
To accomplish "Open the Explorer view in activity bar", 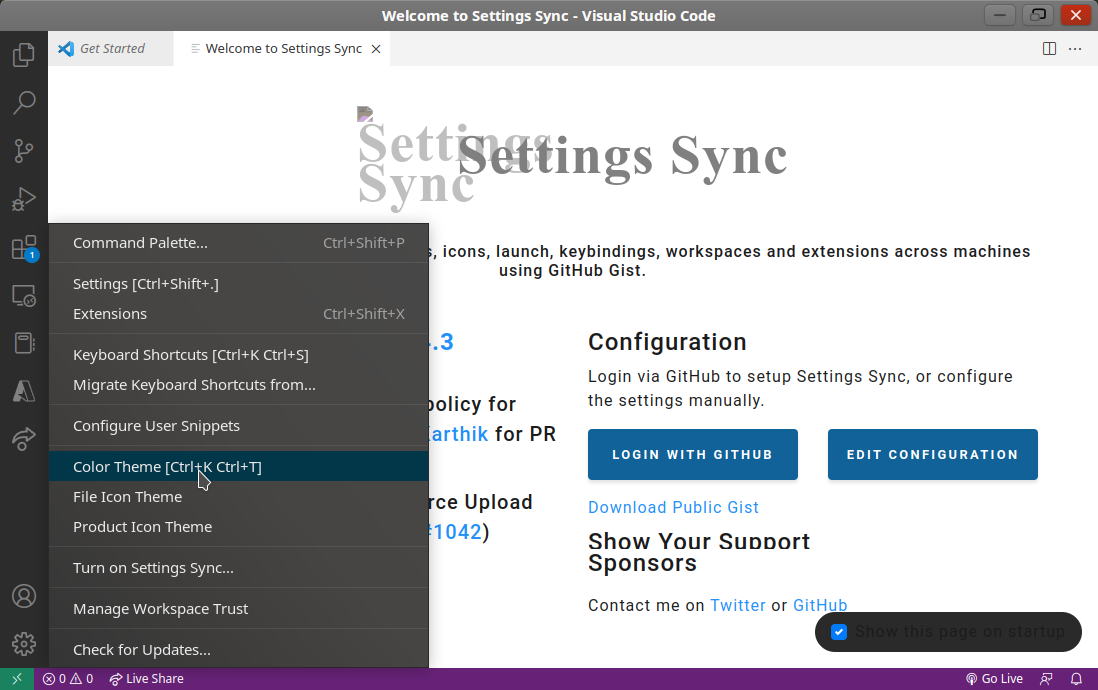I will tap(24, 55).
